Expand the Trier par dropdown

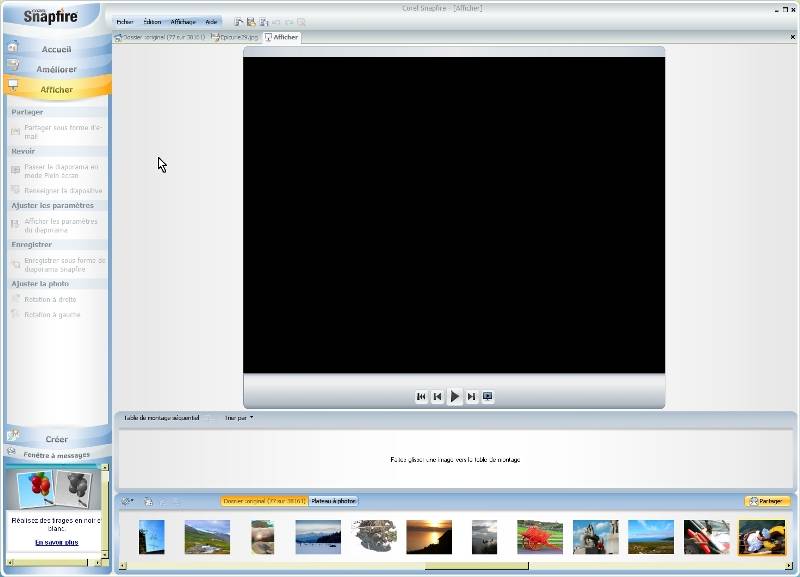(238, 417)
